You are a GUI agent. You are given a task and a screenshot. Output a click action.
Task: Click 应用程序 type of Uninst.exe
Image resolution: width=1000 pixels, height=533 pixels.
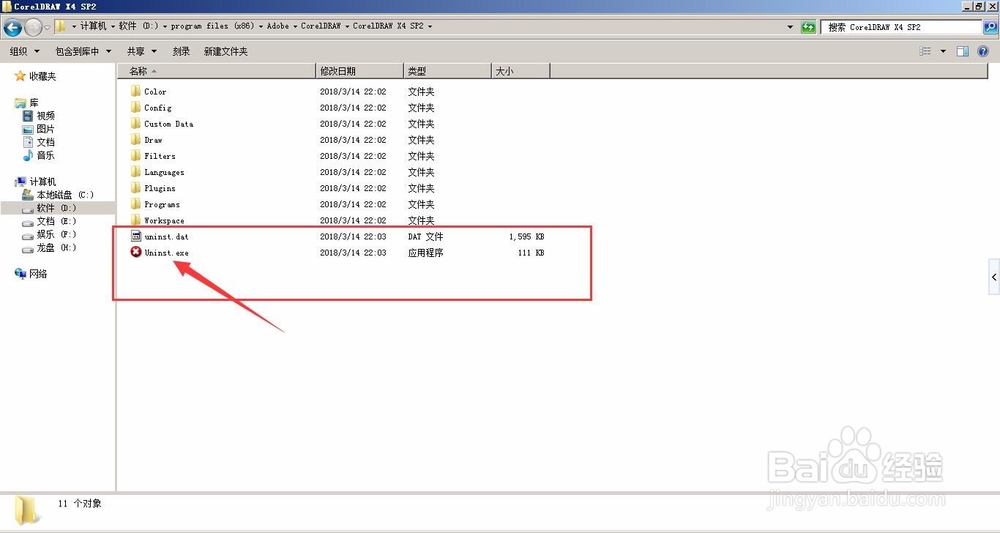pyautogui.click(x=425, y=252)
